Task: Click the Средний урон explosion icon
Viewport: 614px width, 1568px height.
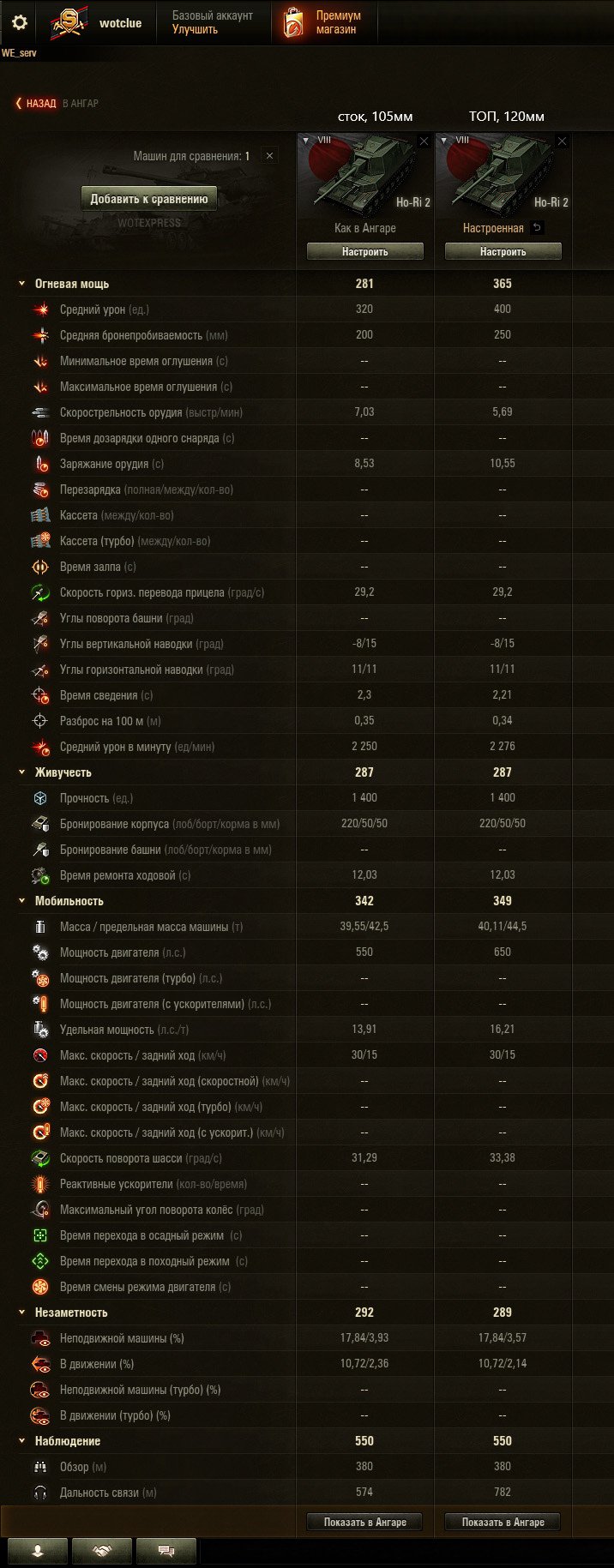Action: coord(40,309)
